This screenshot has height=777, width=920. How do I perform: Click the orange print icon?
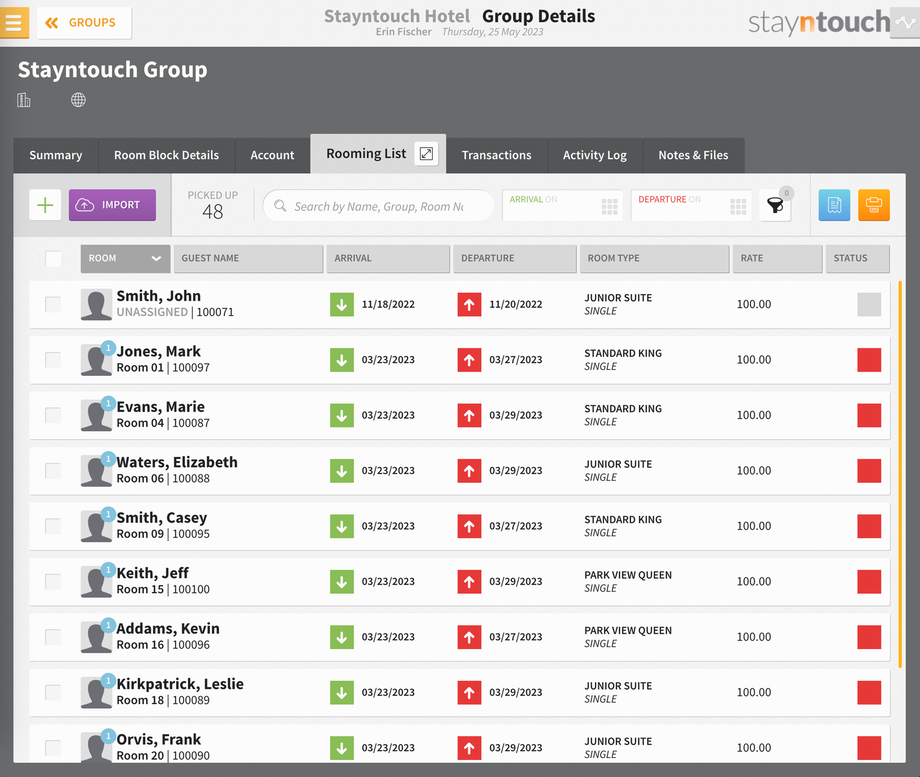874,205
